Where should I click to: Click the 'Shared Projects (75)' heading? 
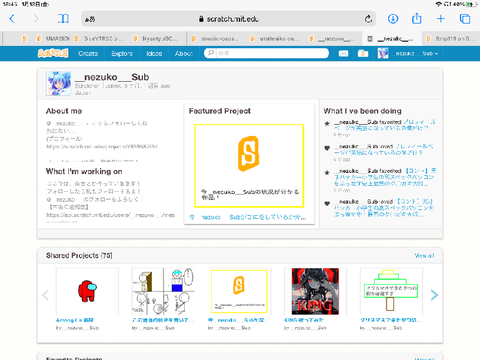pyautogui.click(x=79, y=256)
